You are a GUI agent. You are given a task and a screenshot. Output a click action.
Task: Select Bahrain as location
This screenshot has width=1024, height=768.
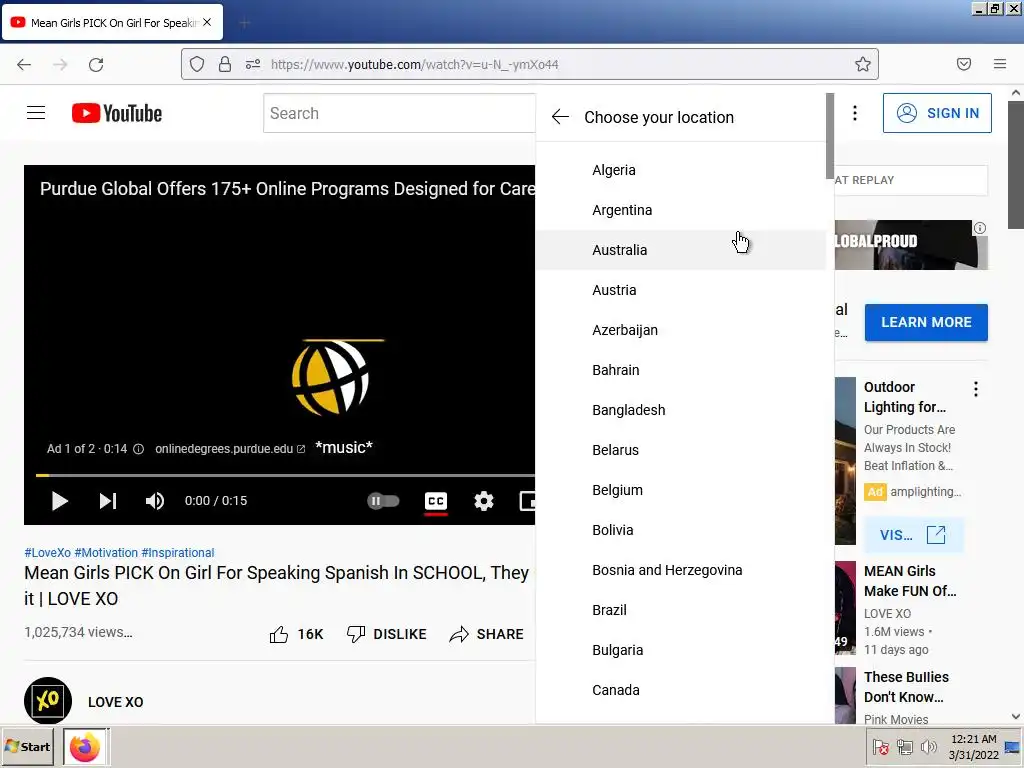click(x=680, y=370)
